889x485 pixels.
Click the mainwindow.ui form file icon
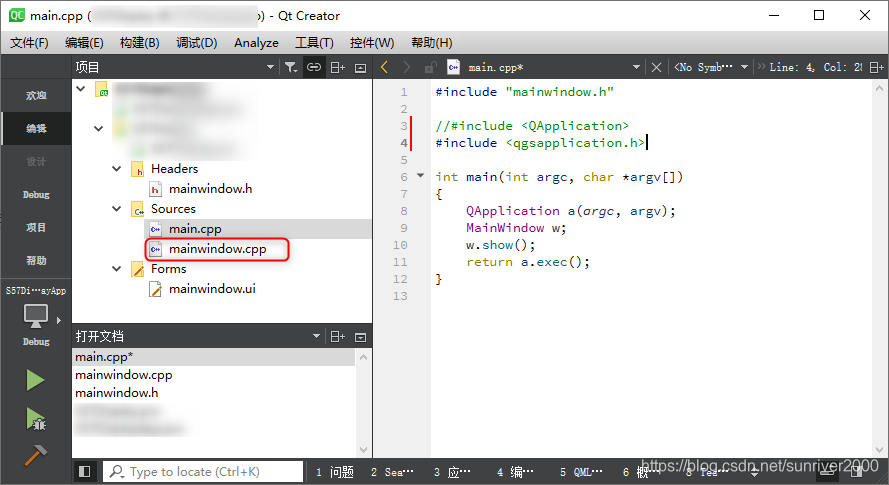click(x=155, y=289)
